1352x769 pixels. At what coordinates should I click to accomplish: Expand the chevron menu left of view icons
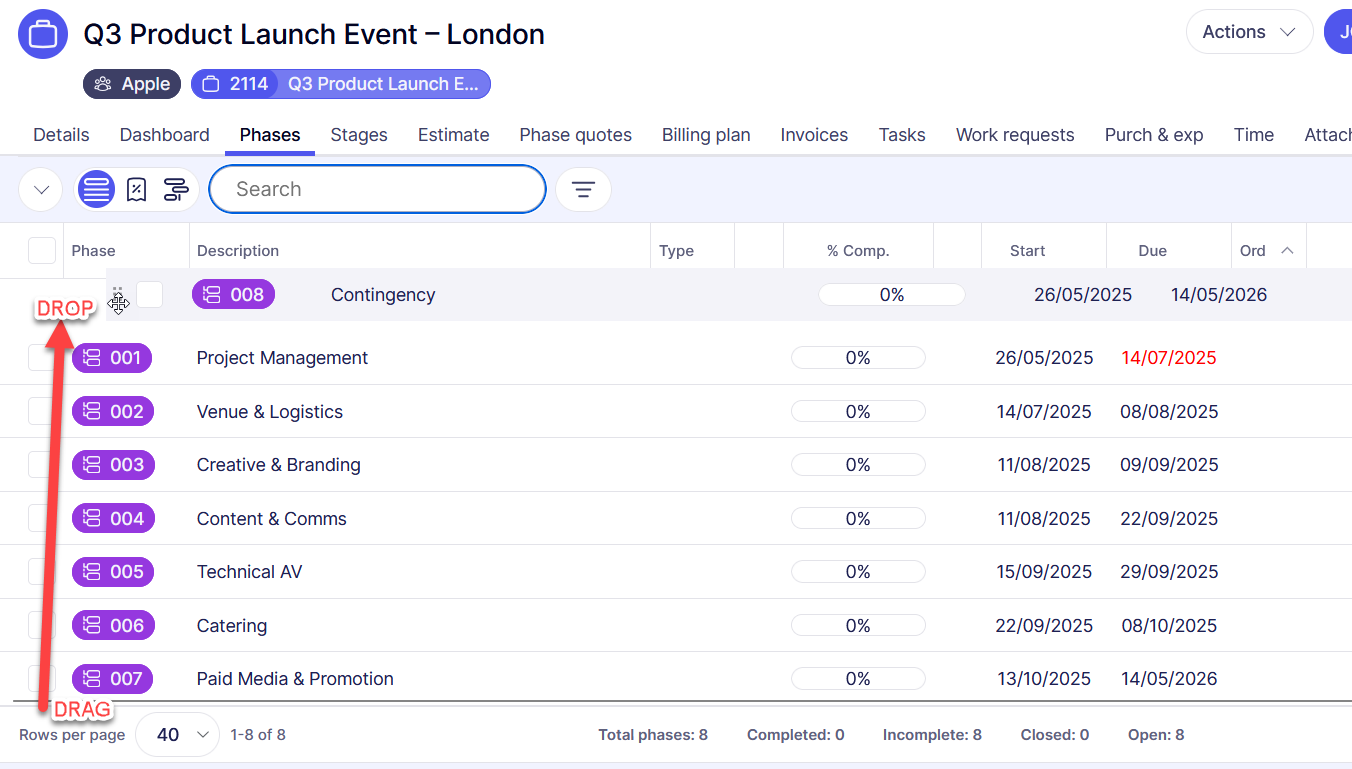(x=41, y=189)
